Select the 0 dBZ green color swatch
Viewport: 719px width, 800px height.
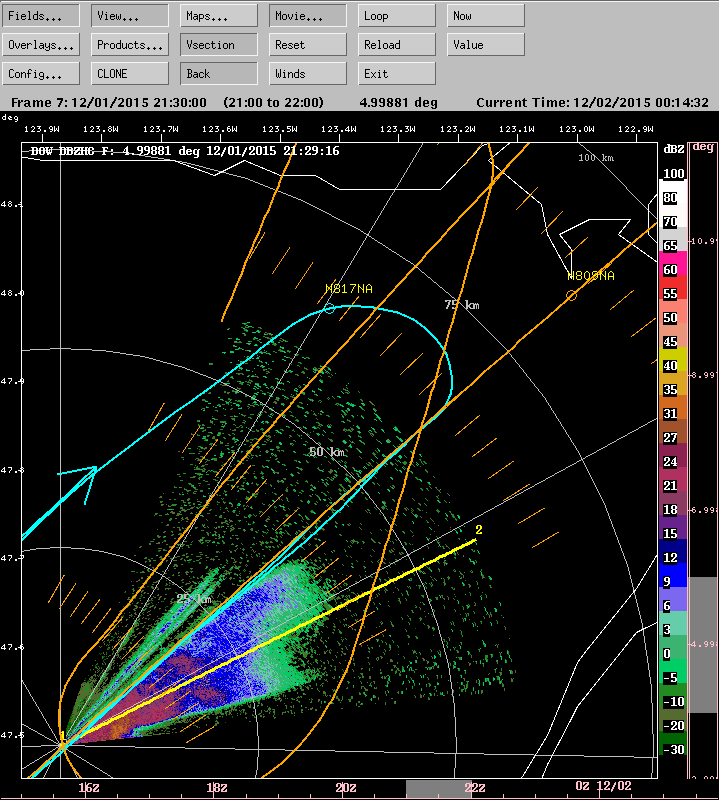point(673,647)
